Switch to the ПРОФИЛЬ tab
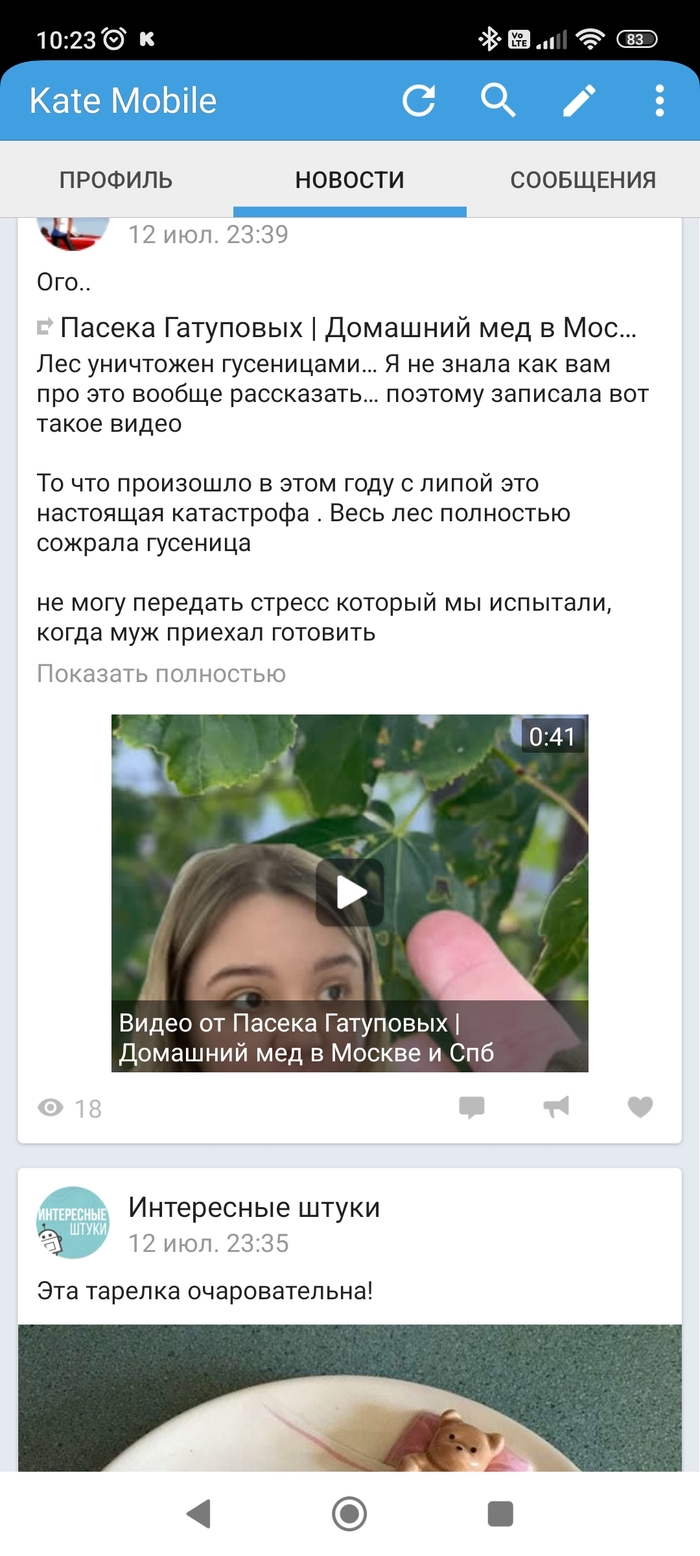The width and height of the screenshot is (700, 1556). (116, 180)
